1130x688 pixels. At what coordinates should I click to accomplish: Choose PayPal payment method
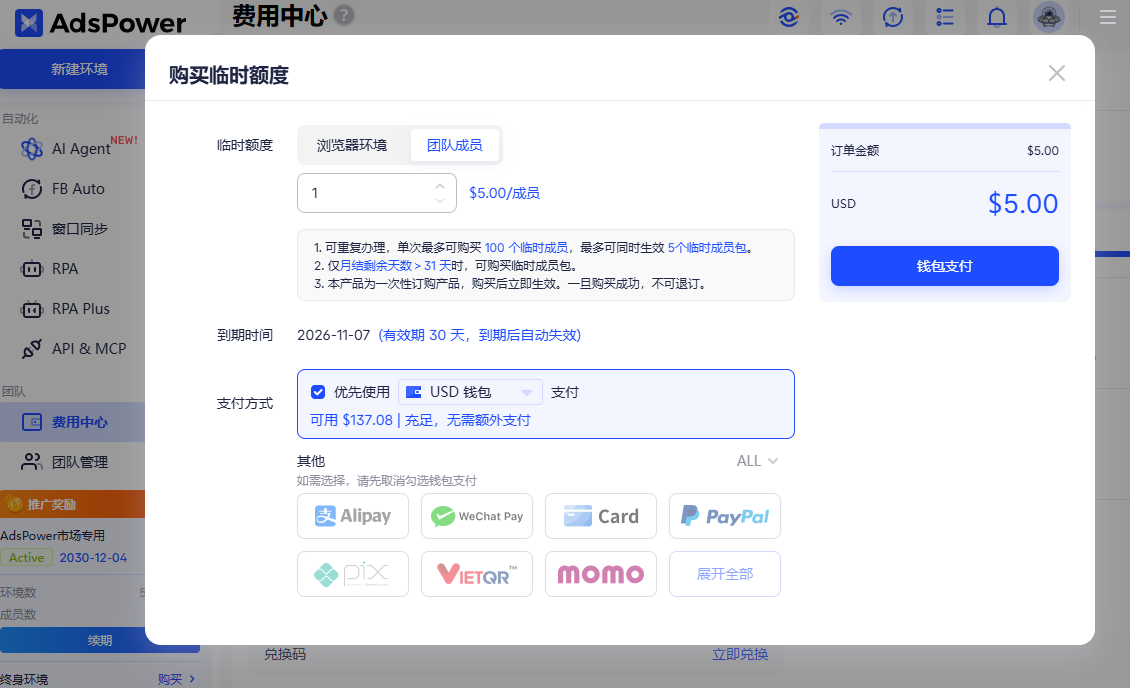click(725, 516)
